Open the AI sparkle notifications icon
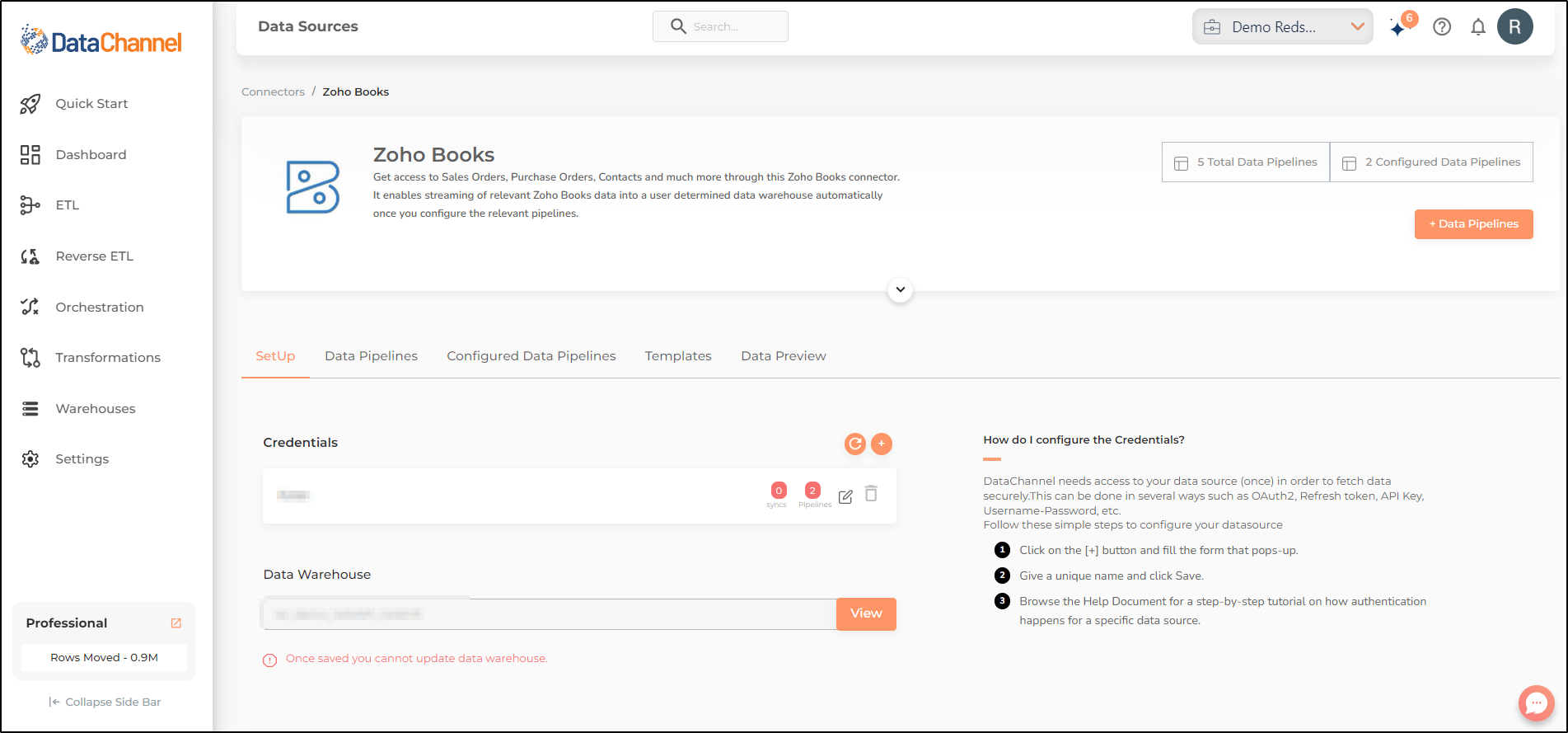The image size is (1568, 733). pos(1398,28)
